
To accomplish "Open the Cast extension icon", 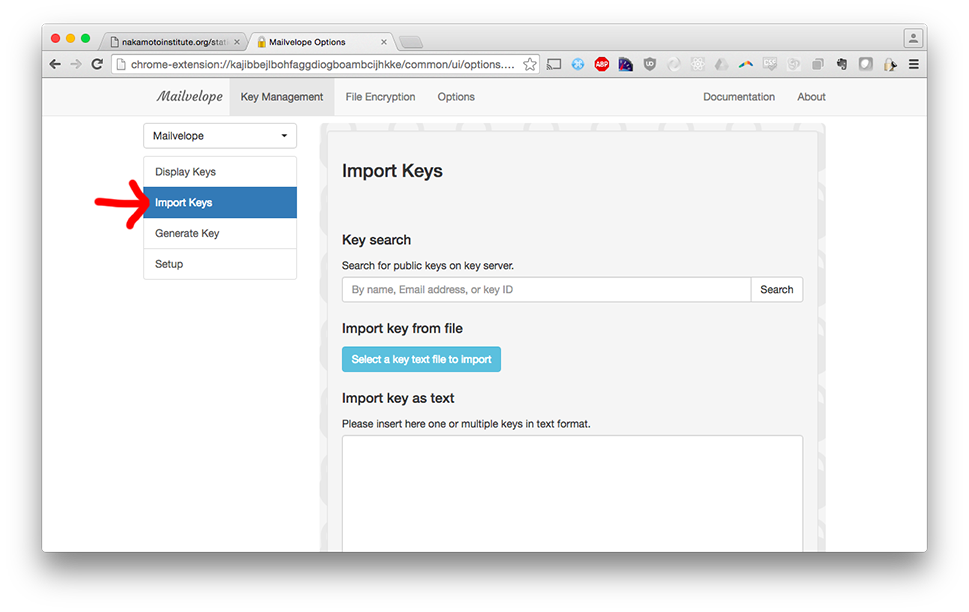I will pyautogui.click(x=554, y=64).
